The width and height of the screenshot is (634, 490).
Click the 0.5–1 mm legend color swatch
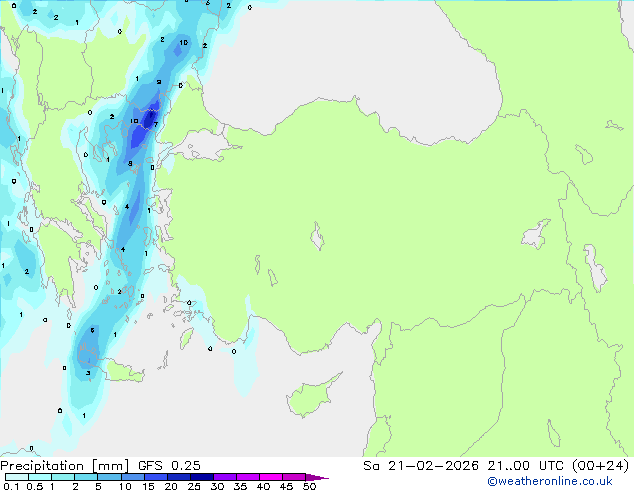[x=40, y=477]
